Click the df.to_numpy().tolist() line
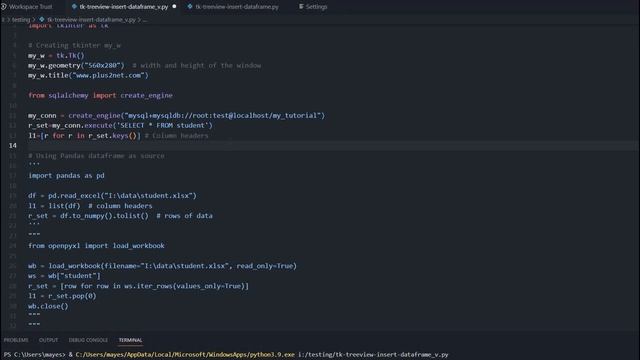This screenshot has height=360, width=640. 120,216
